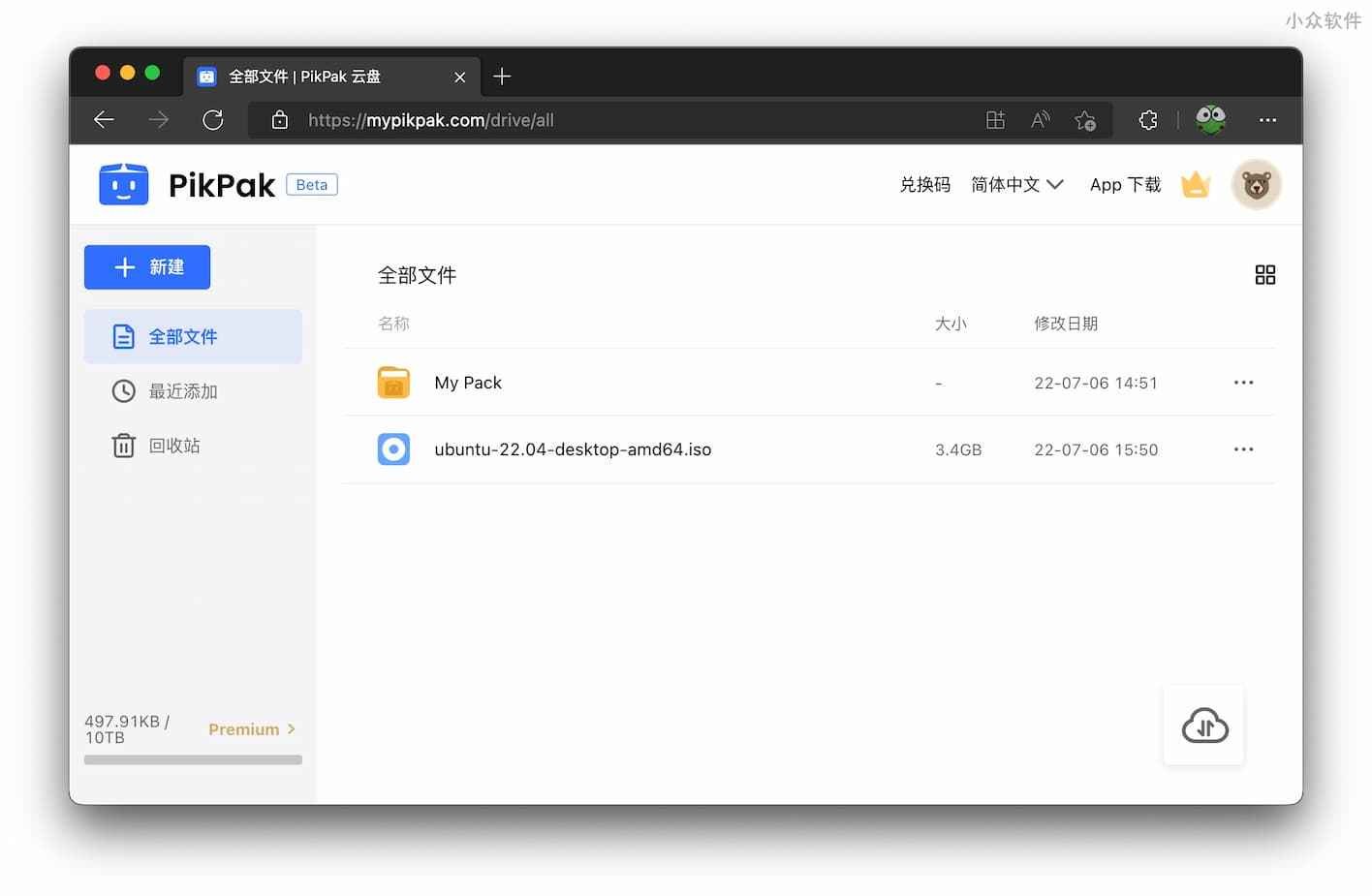This screenshot has width=1372, height=896.
Task: Open the 兑换码 redeem code link
Action: coord(925,184)
